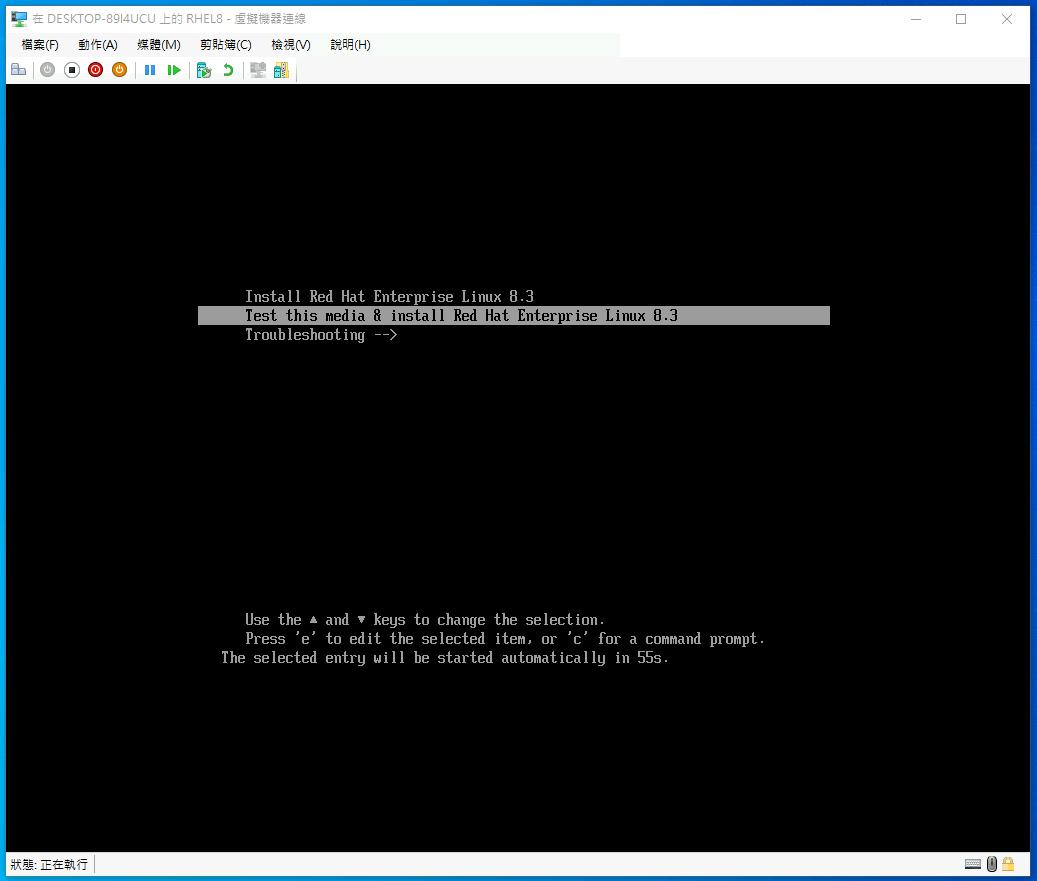
Task: Open the 剪貼簿(C) menu
Action: point(226,44)
